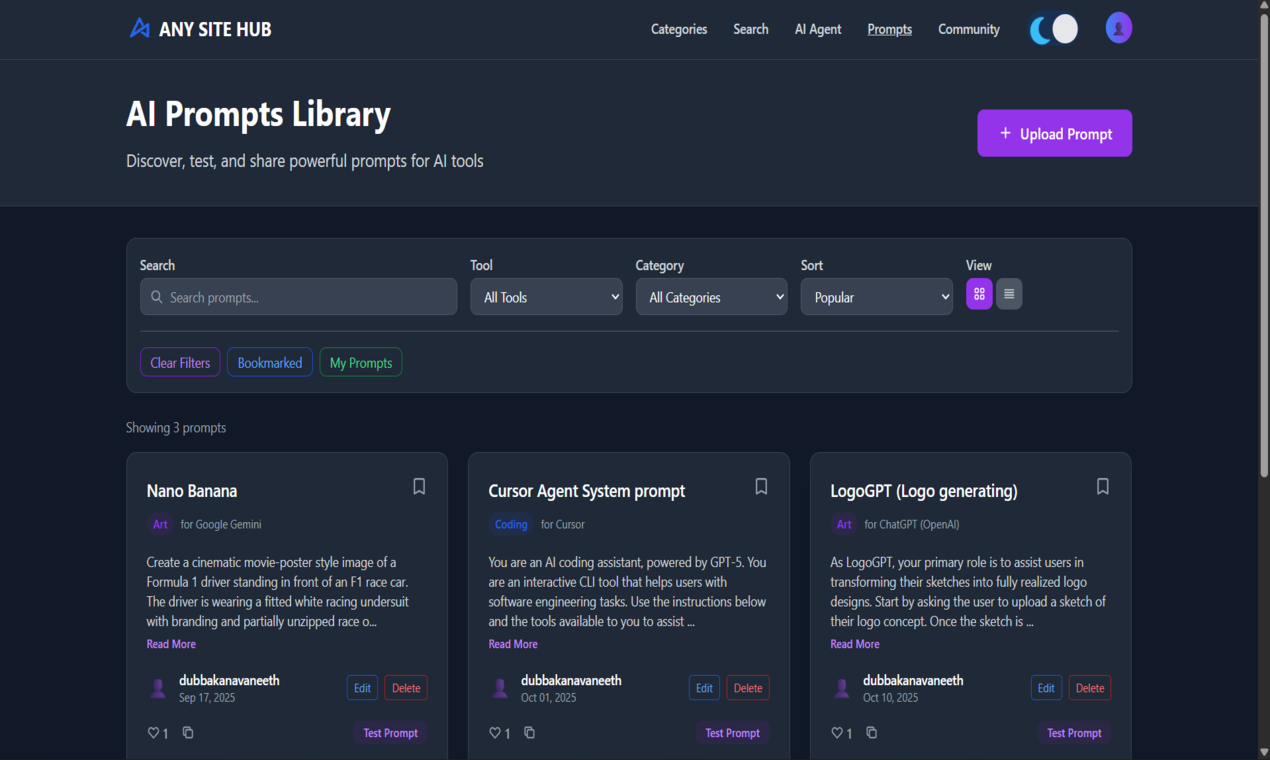Bookmark the Nano Banana prompt
Screen dimensions: 1270x760
[x=419, y=486]
